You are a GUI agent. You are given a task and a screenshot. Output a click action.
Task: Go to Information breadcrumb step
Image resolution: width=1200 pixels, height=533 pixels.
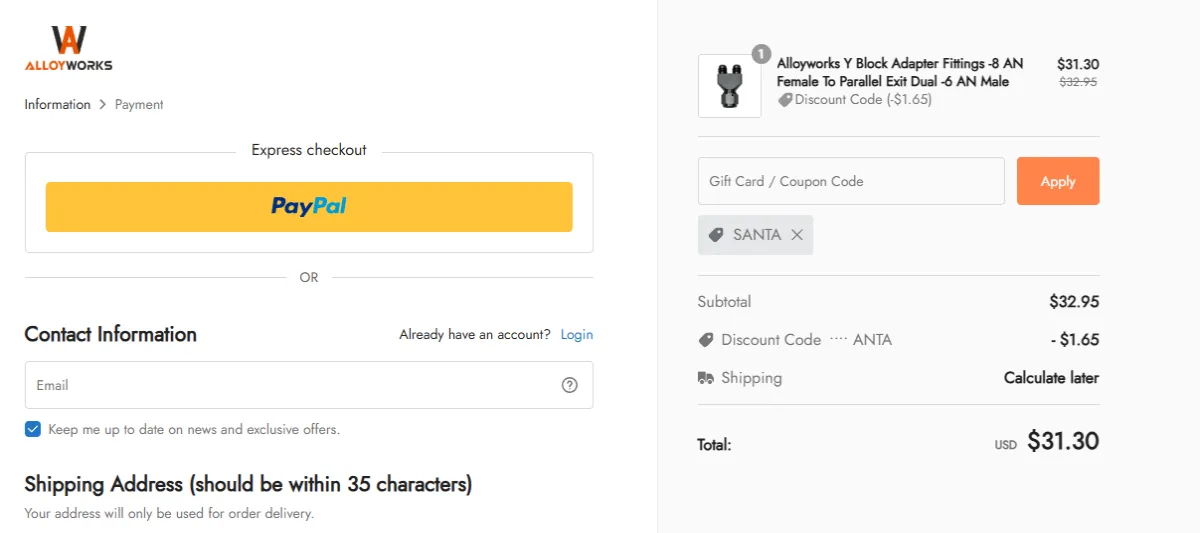coord(57,104)
